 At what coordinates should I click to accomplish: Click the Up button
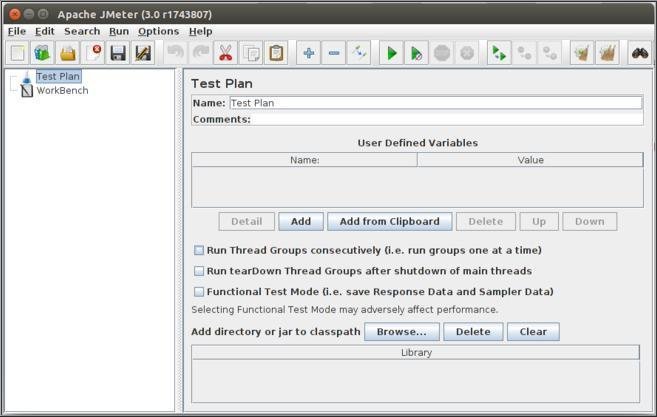(539, 221)
